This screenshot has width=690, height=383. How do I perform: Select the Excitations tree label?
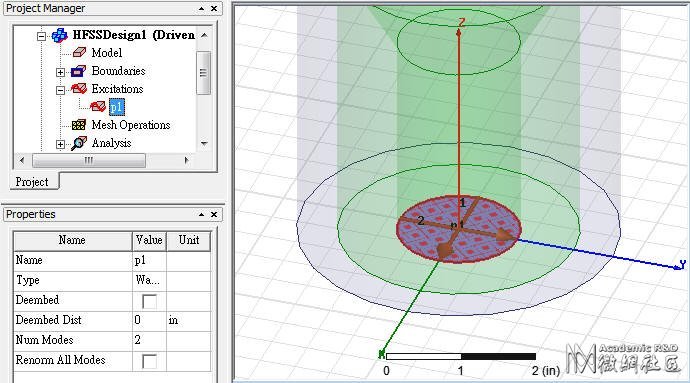(117, 89)
